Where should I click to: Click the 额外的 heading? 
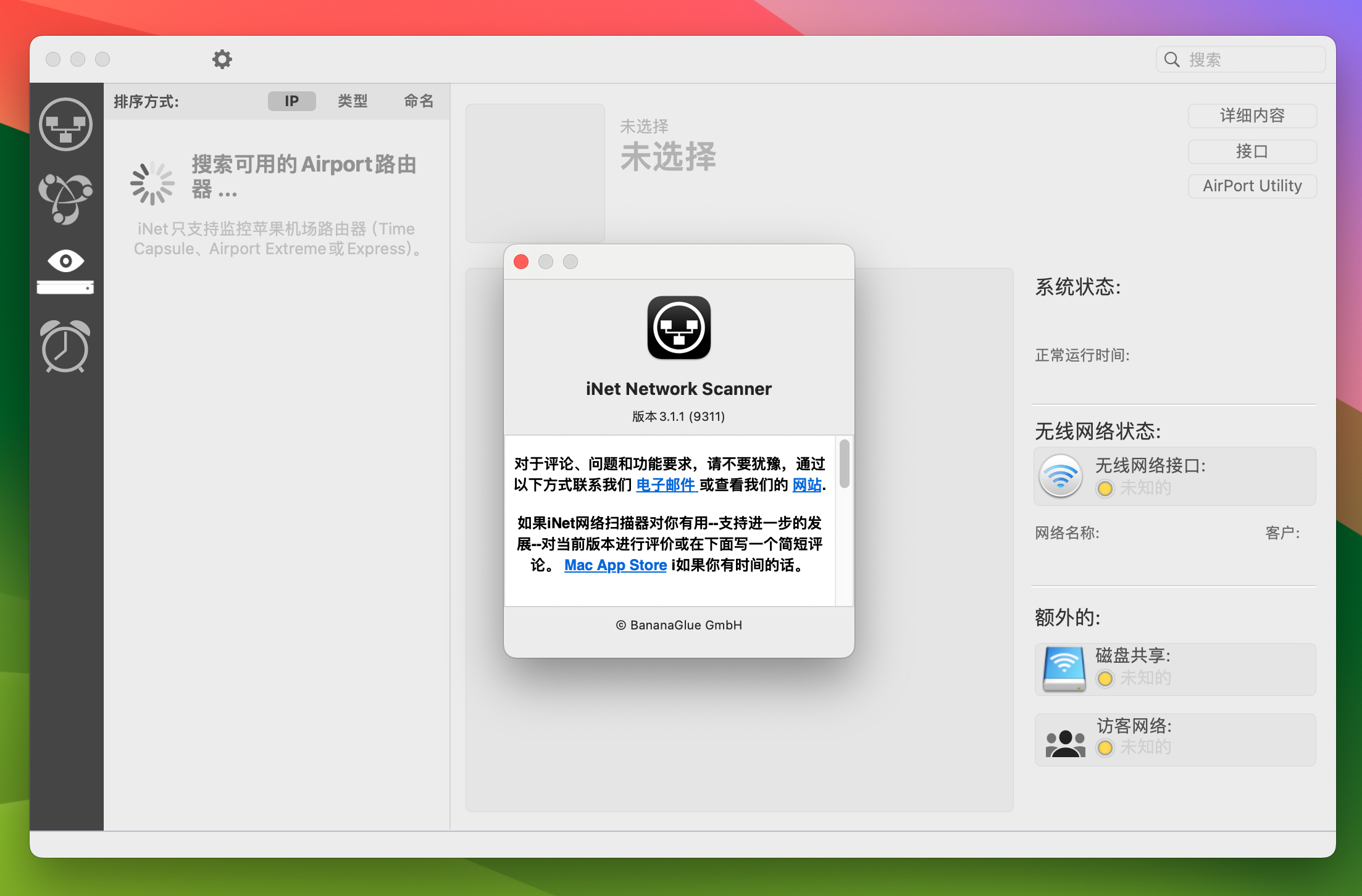(x=1067, y=618)
